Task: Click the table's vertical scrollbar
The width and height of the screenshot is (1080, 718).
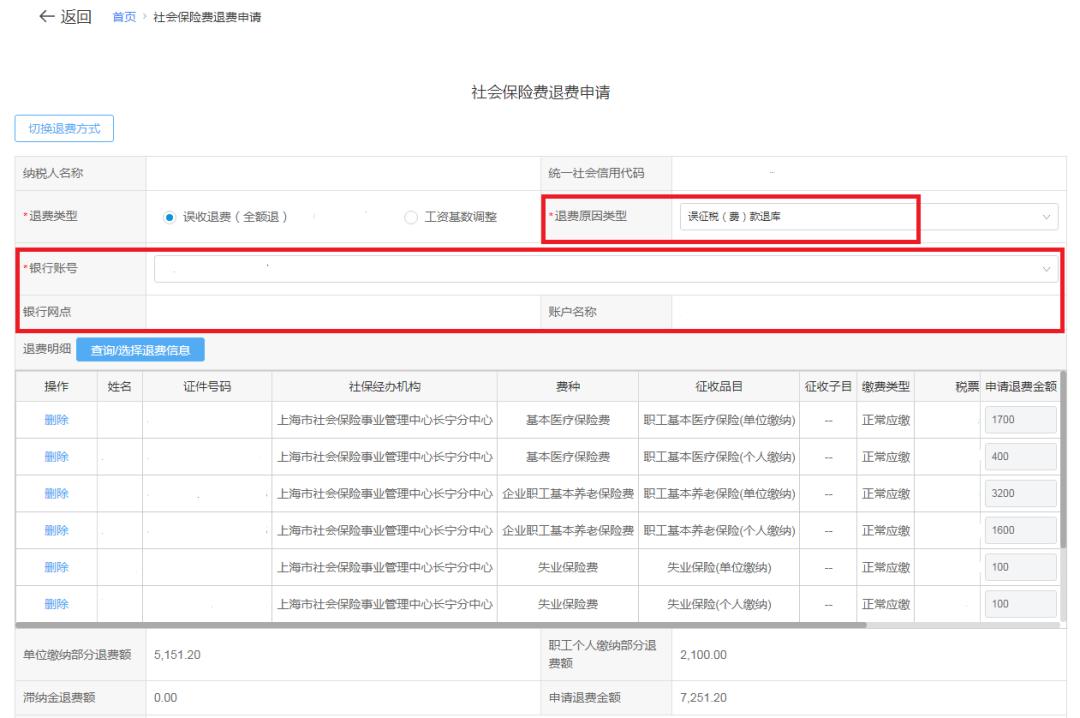Action: (x=1063, y=460)
